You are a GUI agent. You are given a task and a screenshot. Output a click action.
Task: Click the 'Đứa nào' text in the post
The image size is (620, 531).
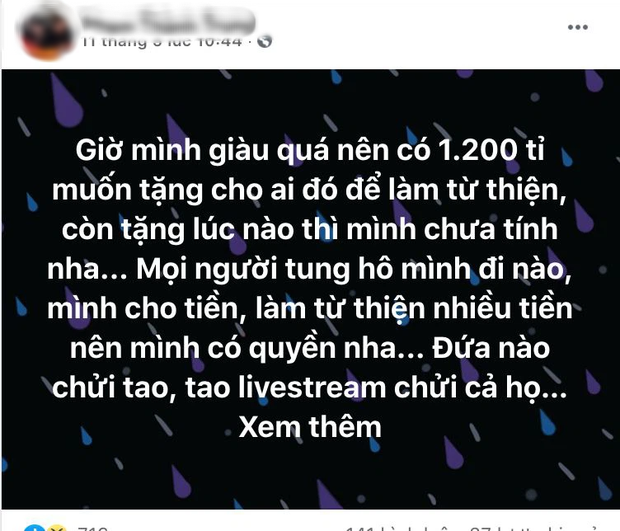pos(491,348)
